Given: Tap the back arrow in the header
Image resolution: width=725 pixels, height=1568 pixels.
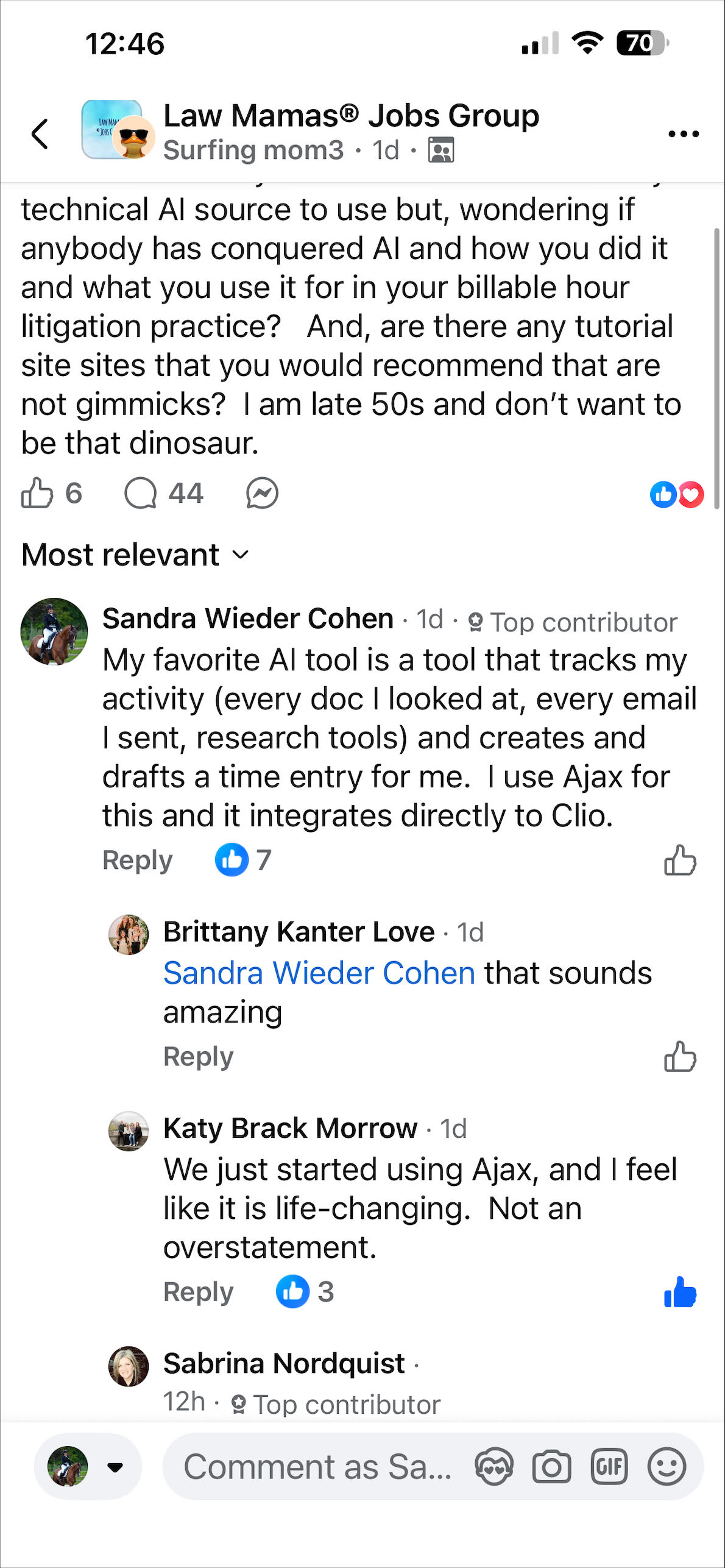Looking at the screenshot, I should click(40, 133).
